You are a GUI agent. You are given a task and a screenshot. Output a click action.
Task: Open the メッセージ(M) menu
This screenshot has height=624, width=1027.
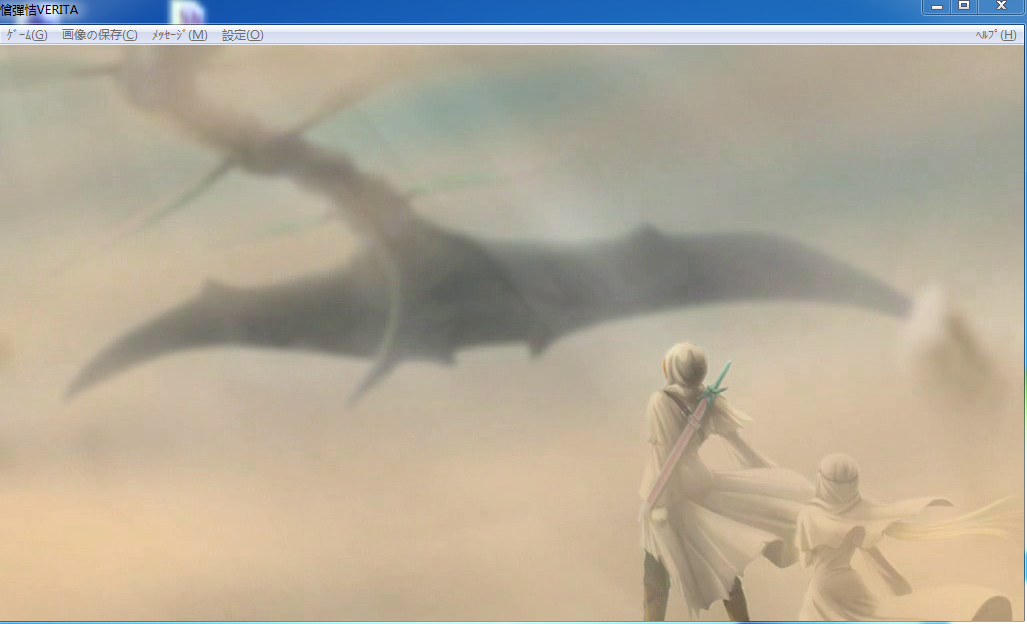coord(179,35)
